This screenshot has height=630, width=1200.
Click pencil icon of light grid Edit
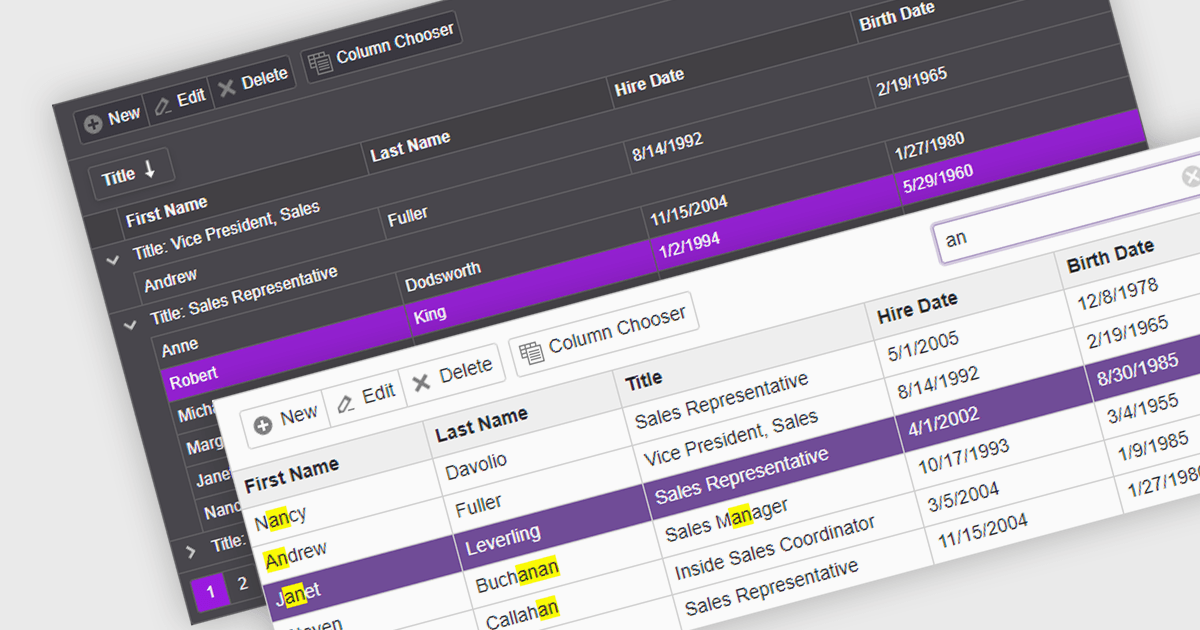[x=346, y=403]
